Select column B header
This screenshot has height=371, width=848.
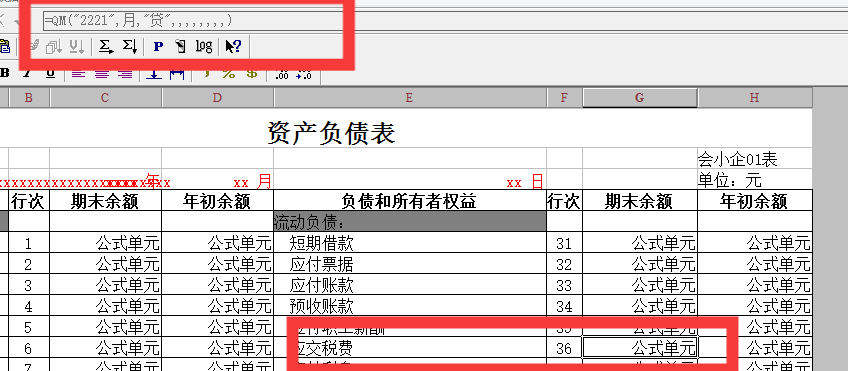click(x=29, y=97)
